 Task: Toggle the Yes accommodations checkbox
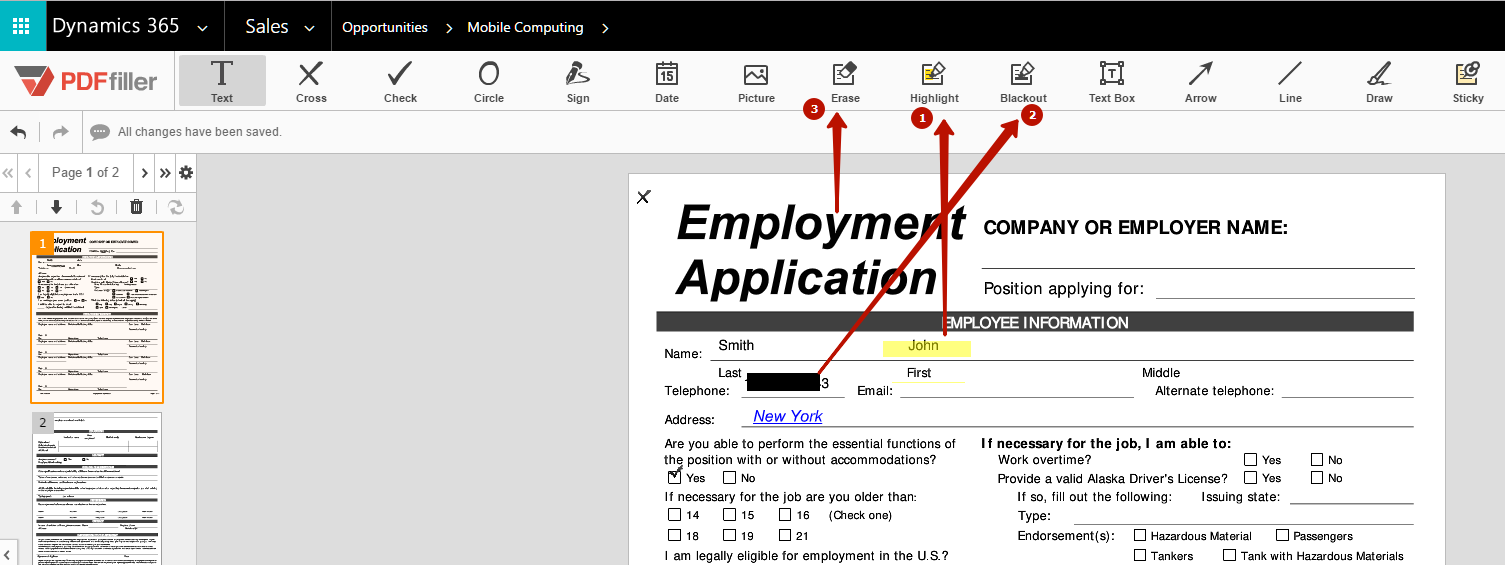click(x=675, y=477)
